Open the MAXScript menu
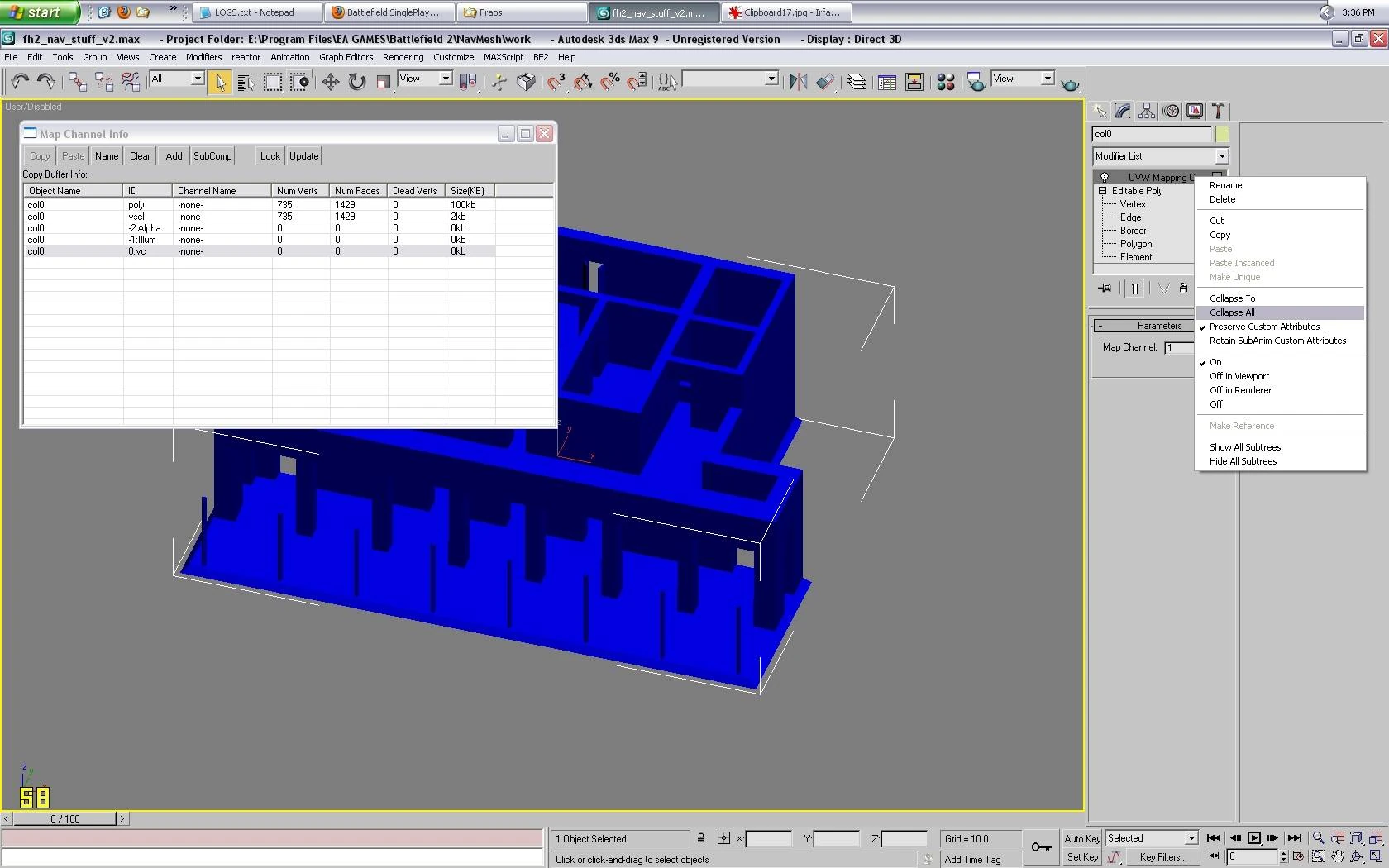This screenshot has height=868, width=1389. coord(503,57)
